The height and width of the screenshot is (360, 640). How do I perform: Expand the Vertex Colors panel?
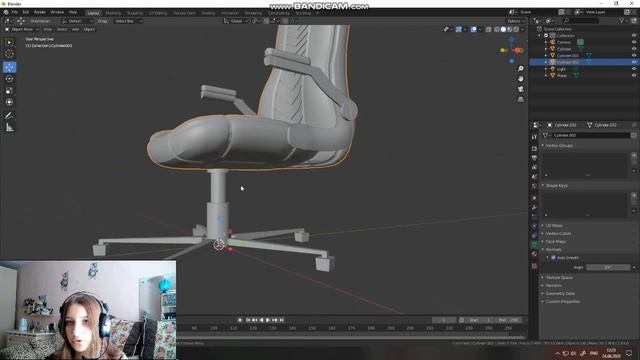558,233
